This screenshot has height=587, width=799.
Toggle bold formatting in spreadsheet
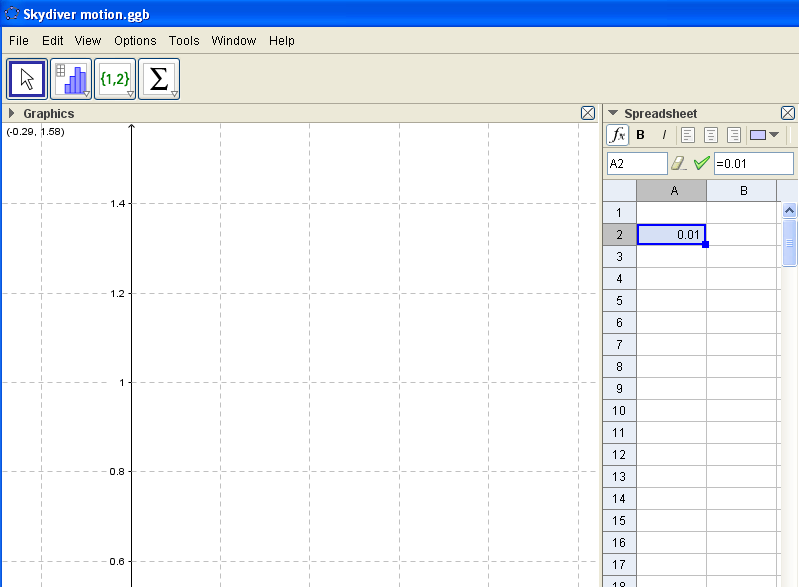(641, 135)
